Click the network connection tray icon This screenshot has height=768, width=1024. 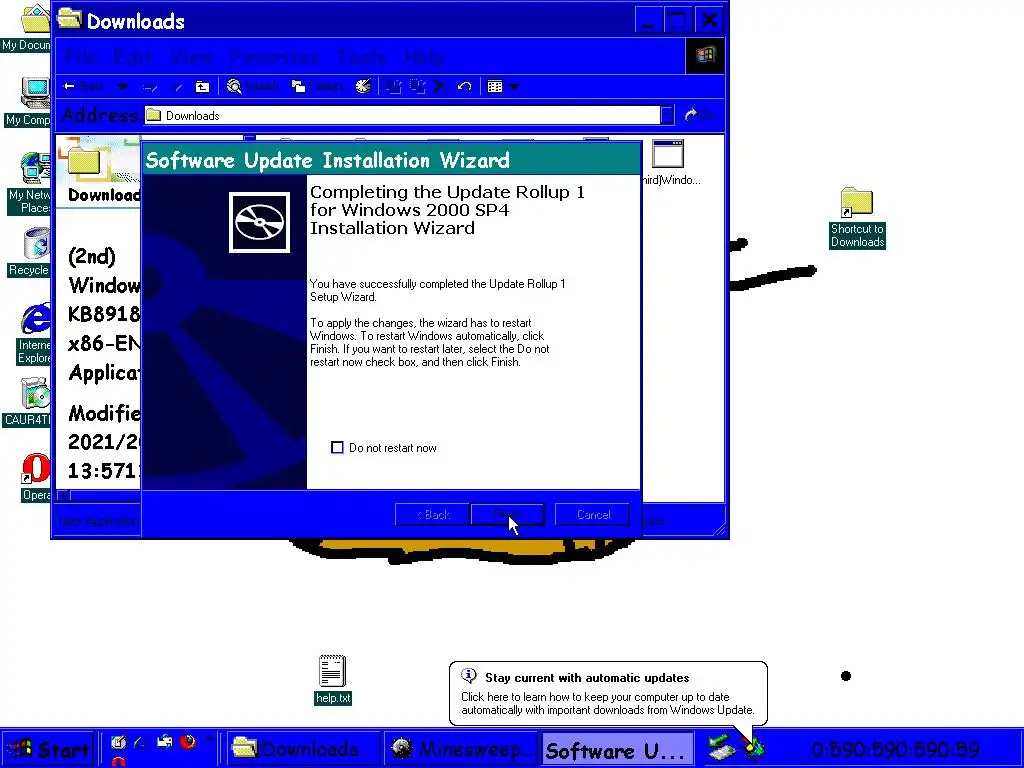[720, 748]
